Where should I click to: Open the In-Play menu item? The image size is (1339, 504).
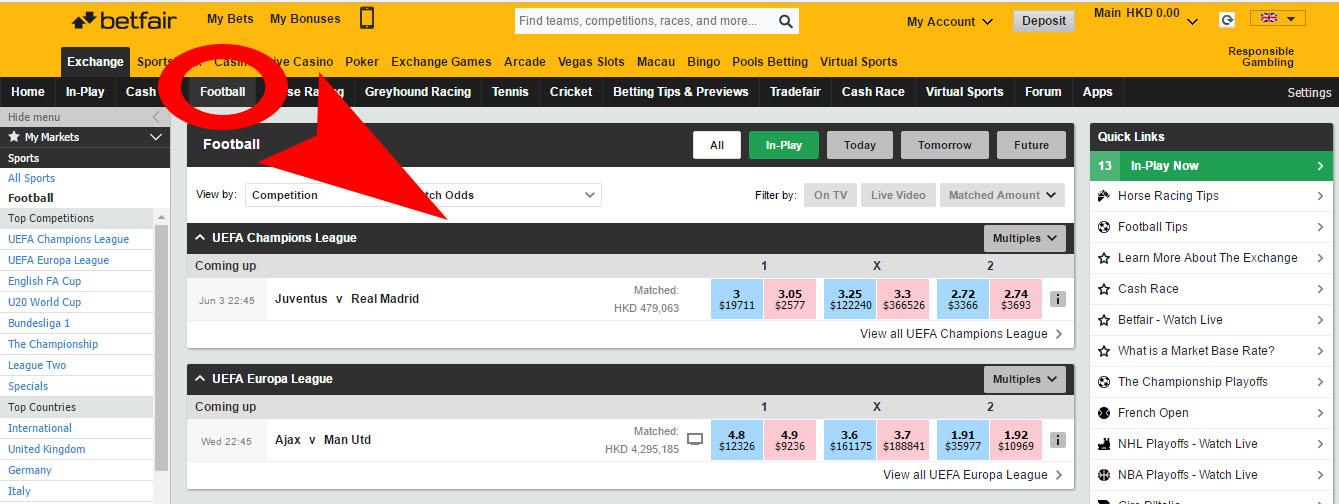click(x=85, y=91)
